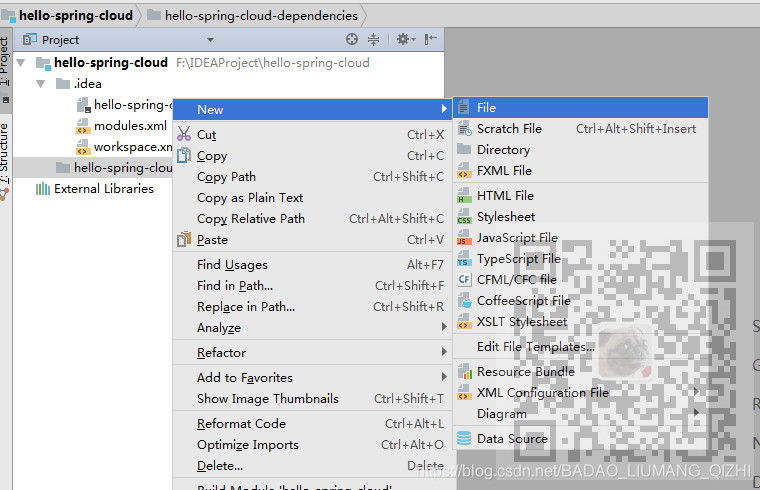Select Scratch File
Viewport: 760px width, 490px height.
(581, 128)
